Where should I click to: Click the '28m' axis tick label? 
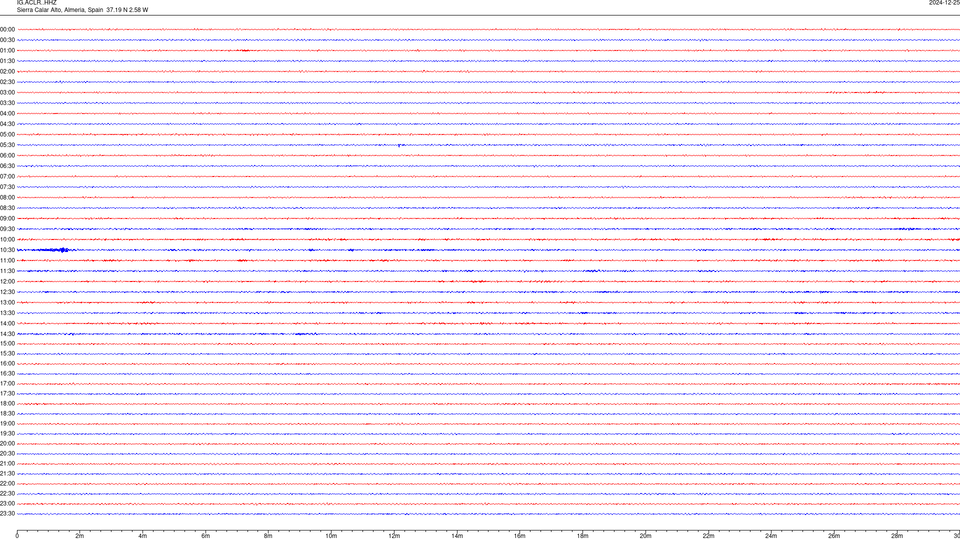click(897, 536)
